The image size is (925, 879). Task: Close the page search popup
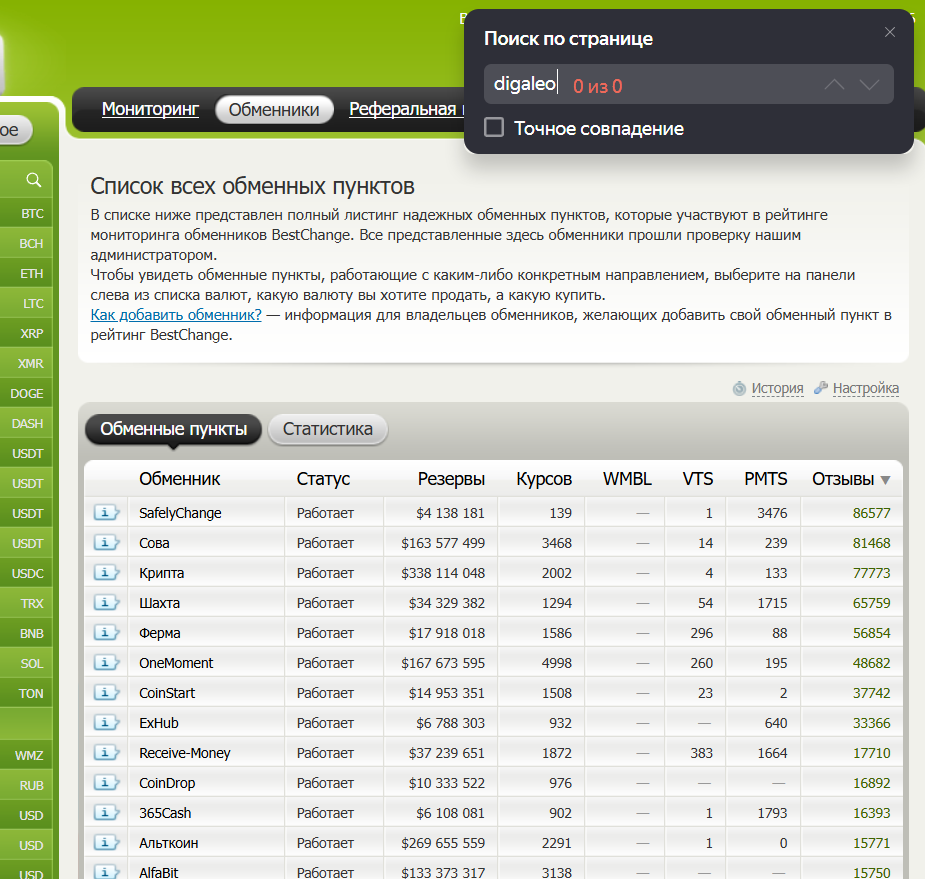[x=890, y=32]
